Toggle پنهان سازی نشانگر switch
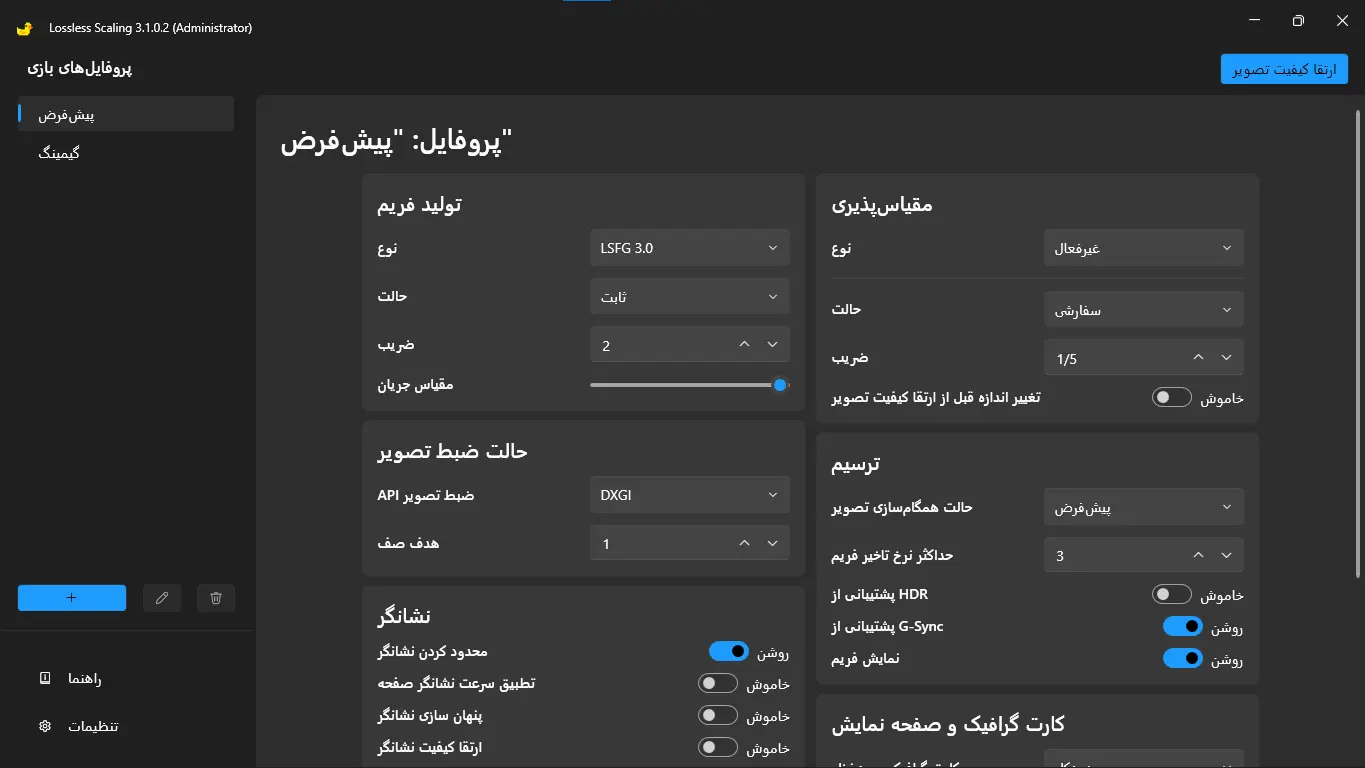 (718, 716)
